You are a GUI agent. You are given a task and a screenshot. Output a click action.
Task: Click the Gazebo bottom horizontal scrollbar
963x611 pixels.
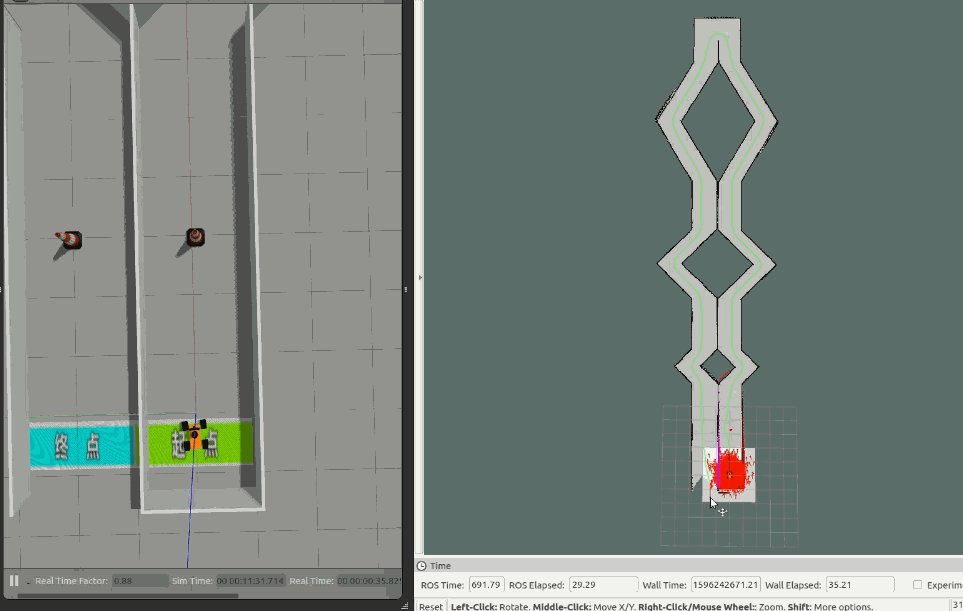[128, 595]
